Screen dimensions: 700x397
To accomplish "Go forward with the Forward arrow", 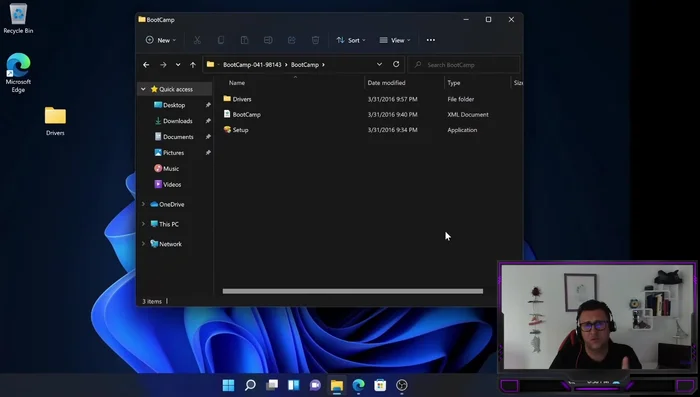I will point(163,65).
